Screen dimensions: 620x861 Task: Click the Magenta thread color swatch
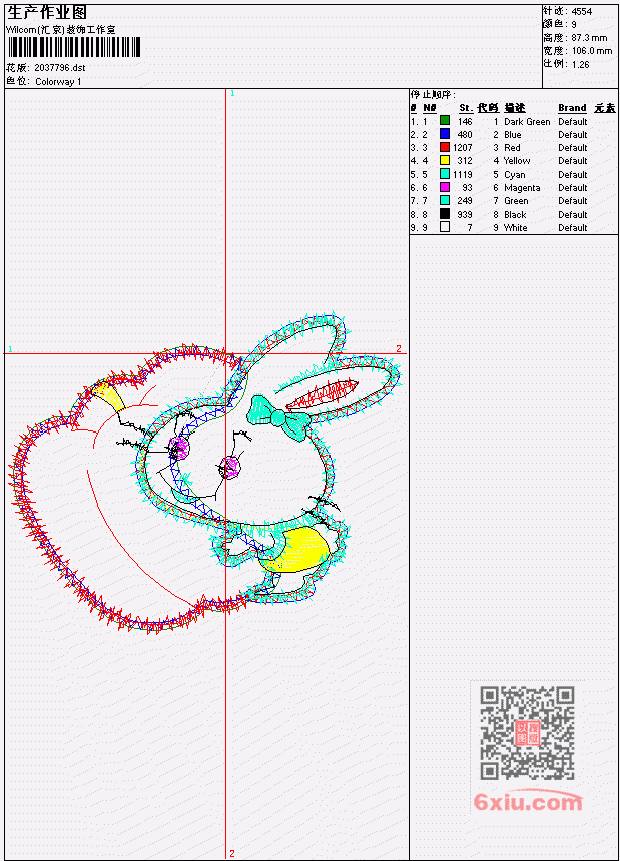445,187
